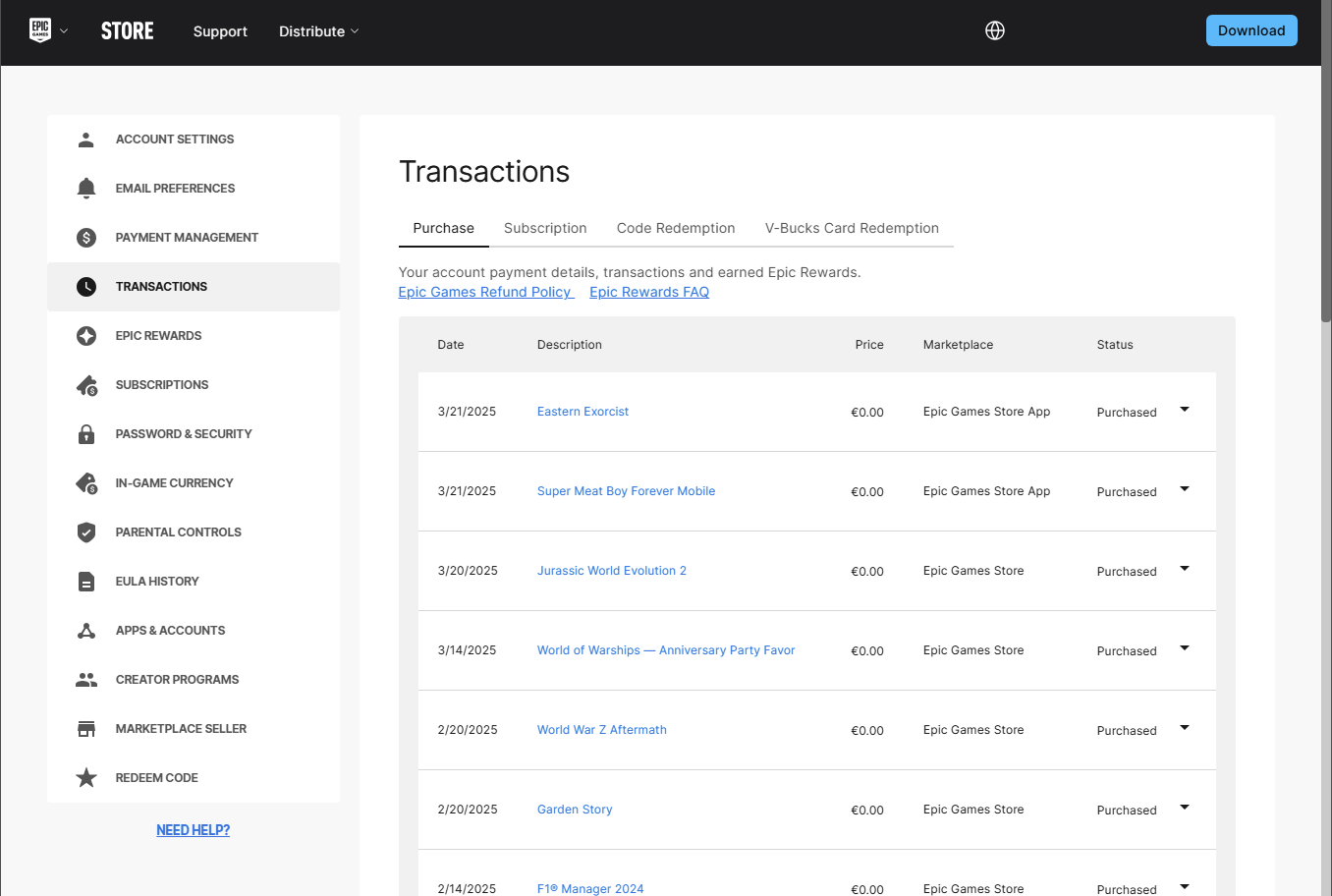Image resolution: width=1332 pixels, height=896 pixels.
Task: Click the Payment Management dollar icon
Action: coord(86,238)
